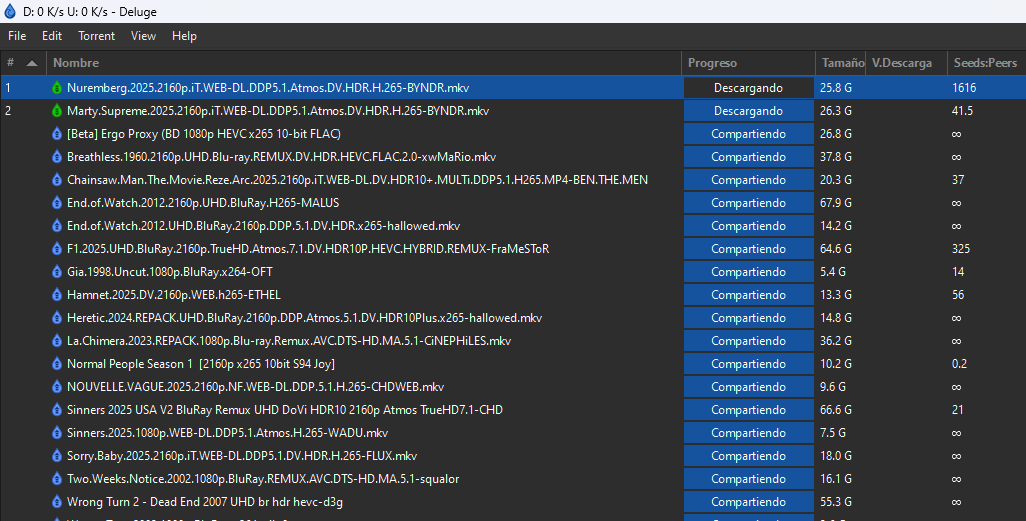Click the seeding icon for Hamnet.2025 torrent
Screen dimensions: 1026x521
[x=57, y=295]
